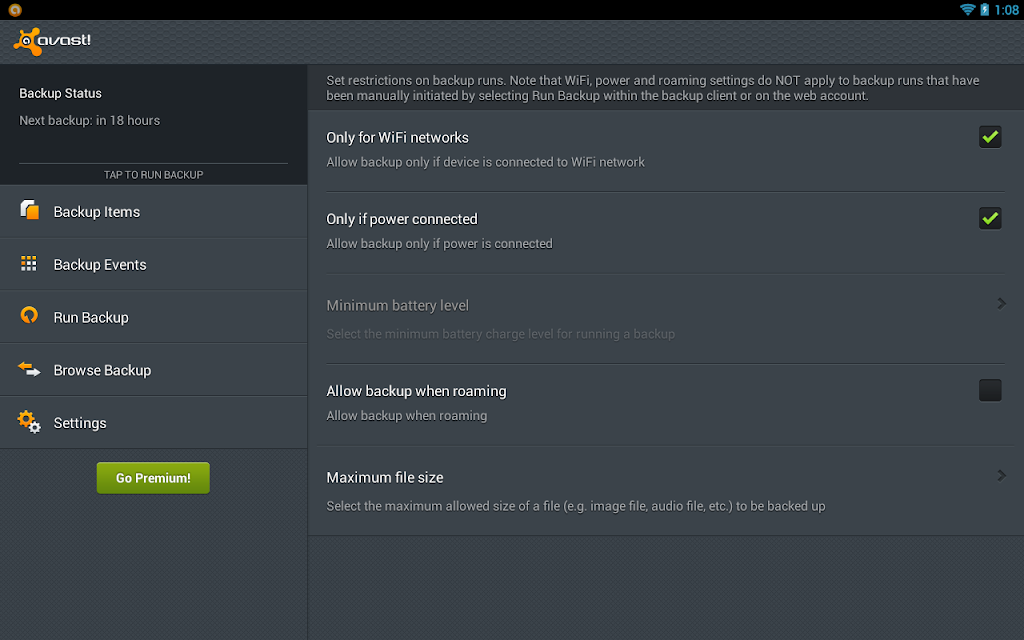
Task: Click the Run Backup circular arrow icon
Action: click(29, 315)
